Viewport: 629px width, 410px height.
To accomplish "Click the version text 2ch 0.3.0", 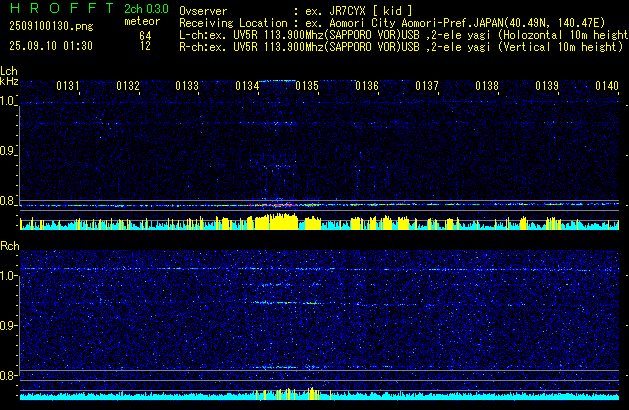I will (146, 9).
